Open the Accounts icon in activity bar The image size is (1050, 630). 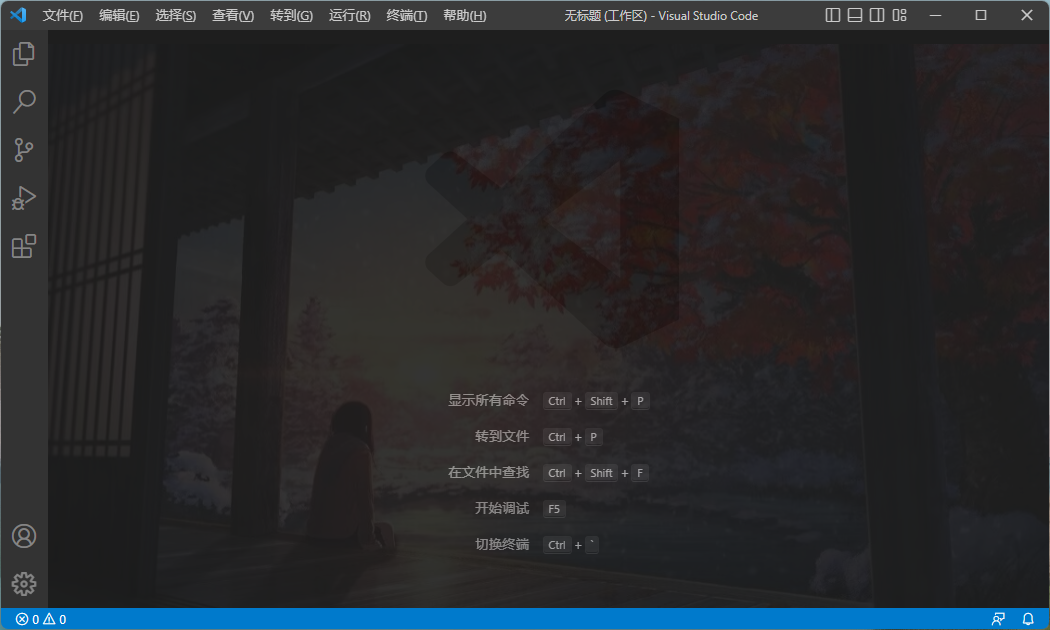[23, 536]
